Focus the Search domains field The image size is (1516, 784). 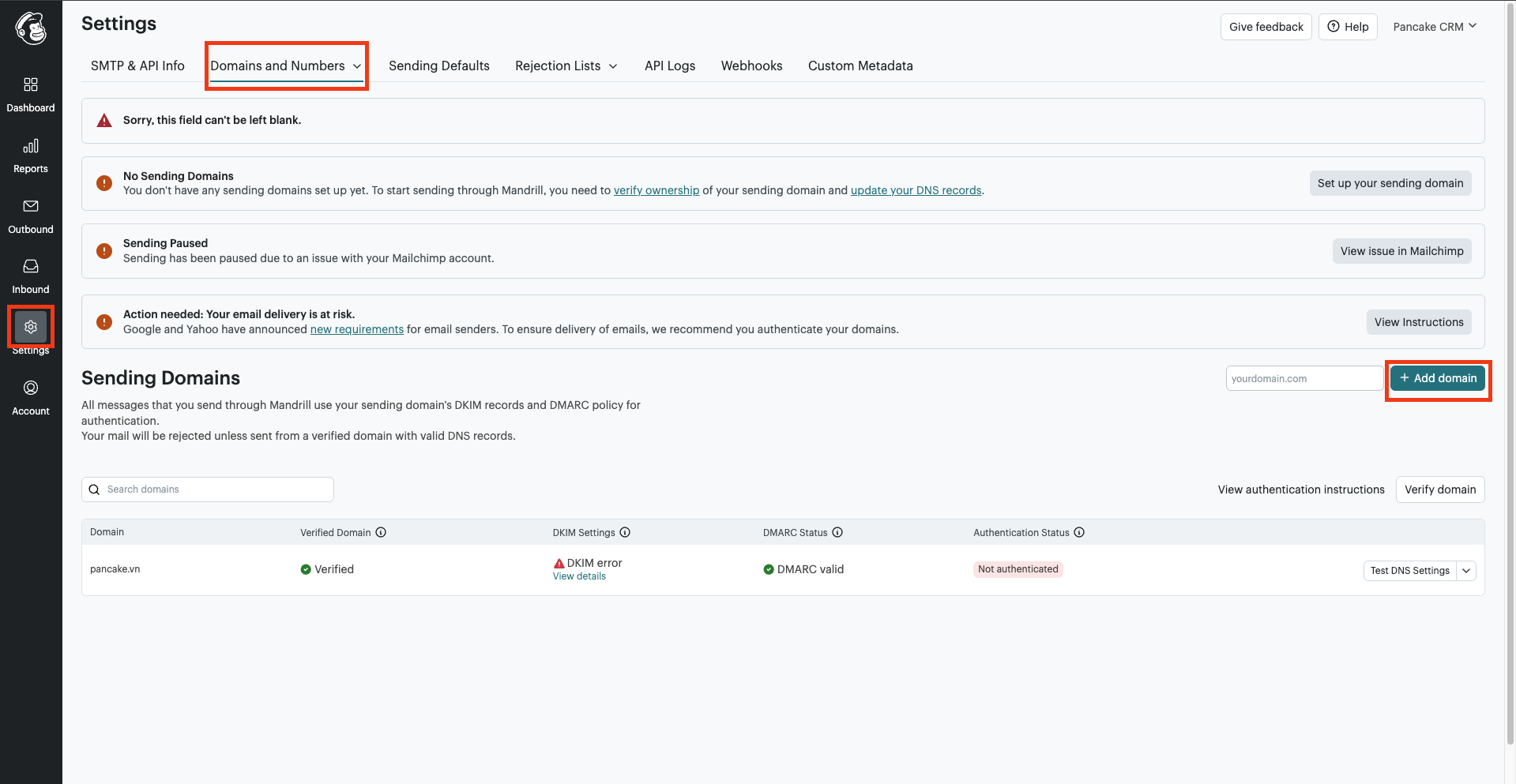point(213,490)
